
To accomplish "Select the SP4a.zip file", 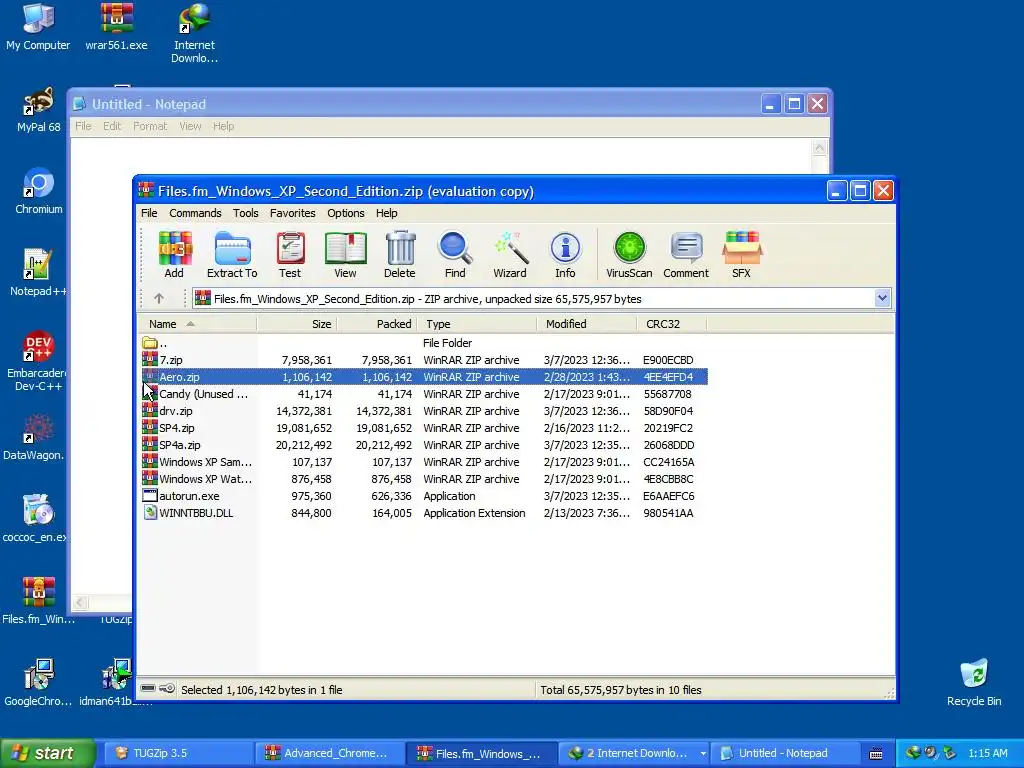I will [424, 445].
